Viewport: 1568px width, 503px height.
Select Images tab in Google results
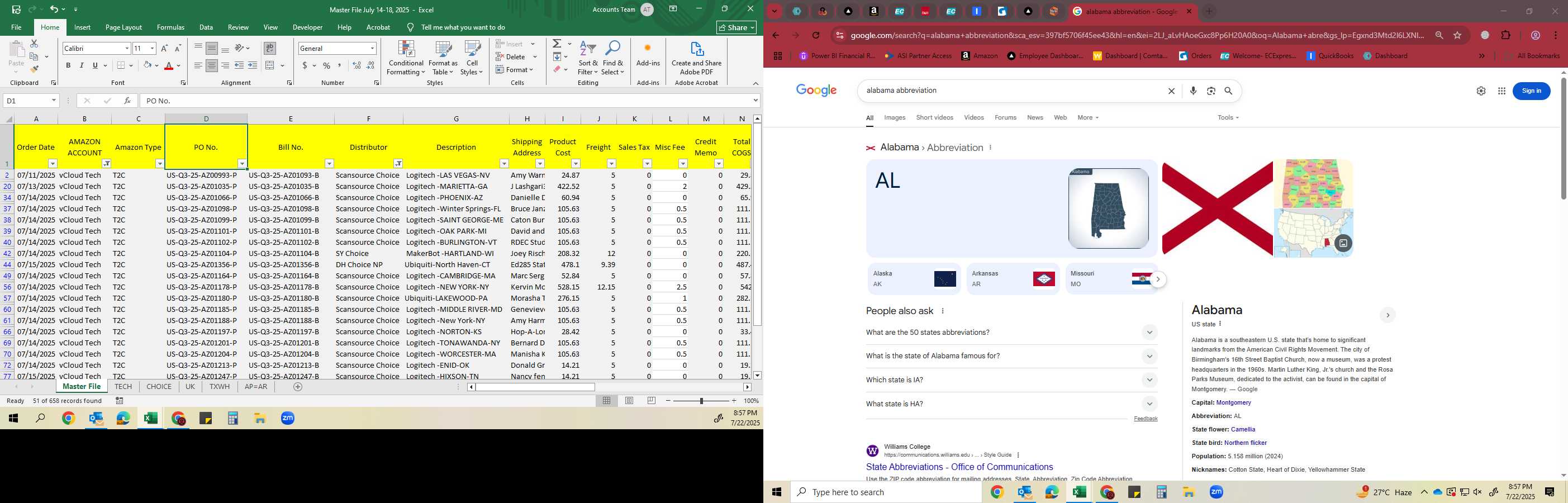(x=894, y=117)
